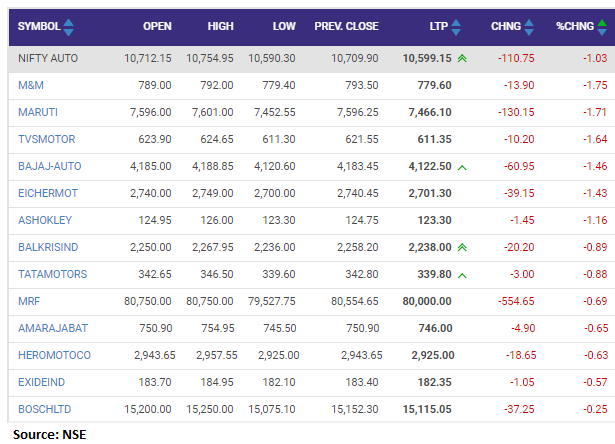
Task: Select the NIFTY AUTO index row label
Action: pos(48,59)
